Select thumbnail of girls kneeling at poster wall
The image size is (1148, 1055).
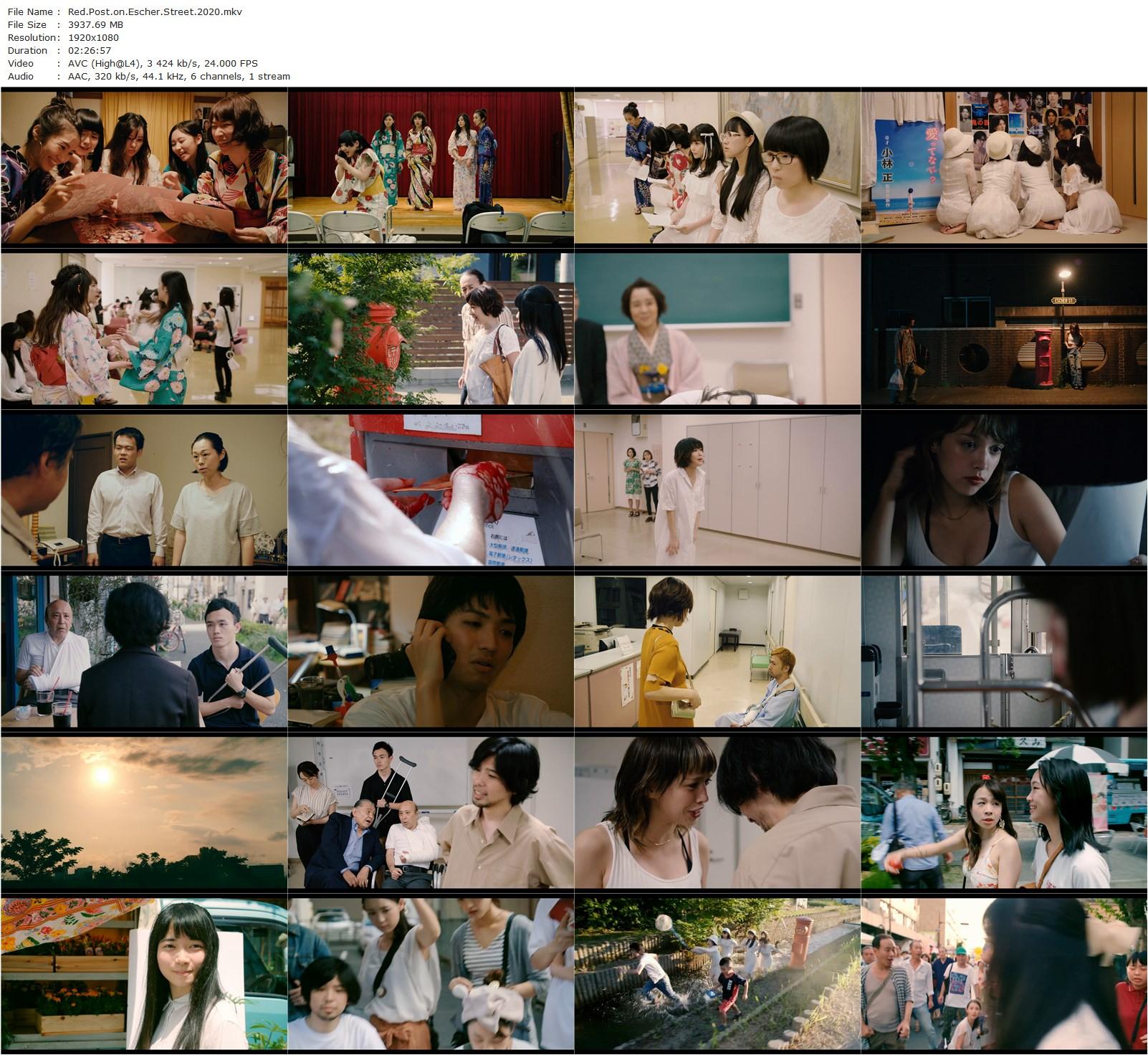click(1004, 166)
